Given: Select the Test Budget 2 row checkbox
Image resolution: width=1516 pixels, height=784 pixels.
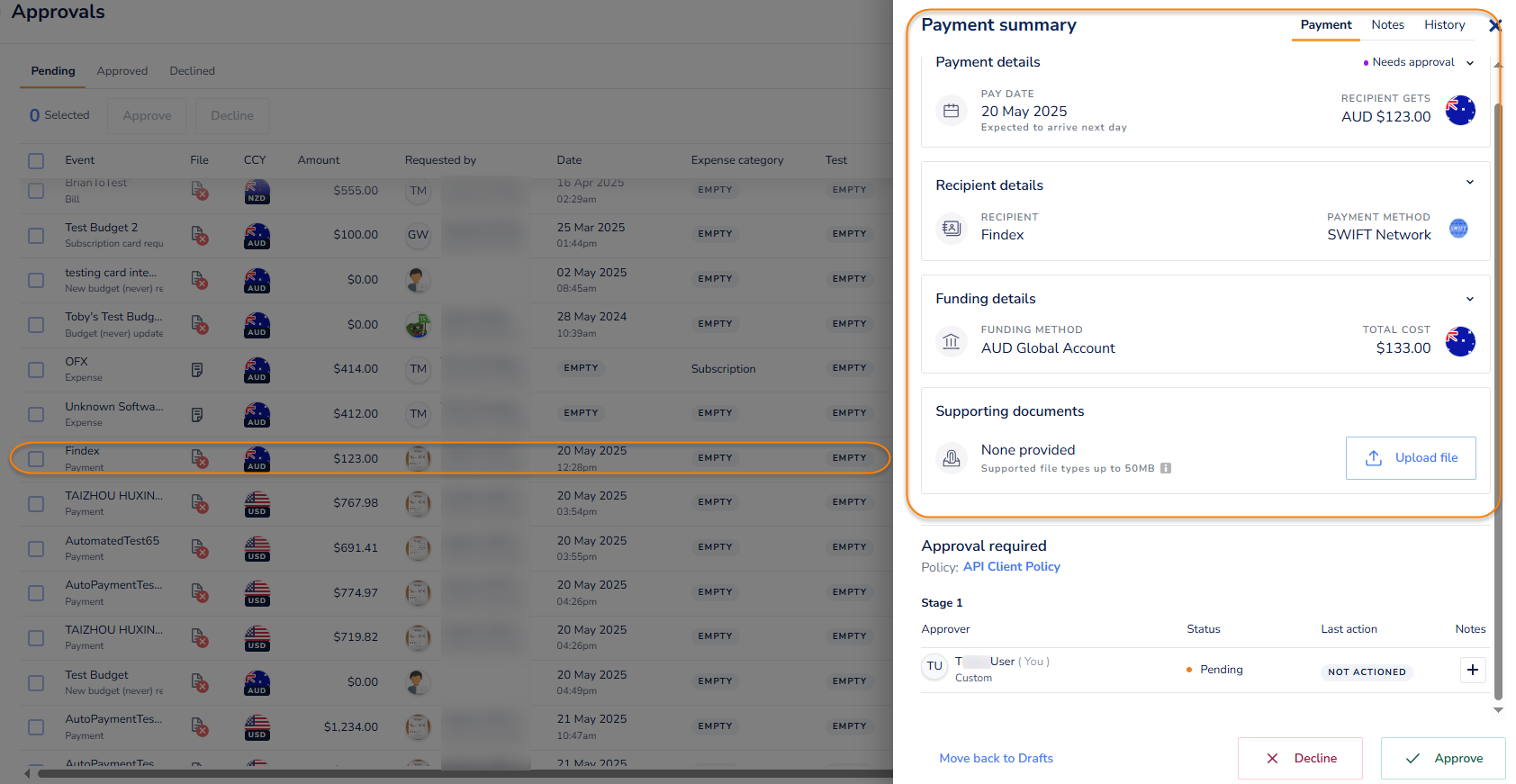Looking at the screenshot, I should [x=36, y=236].
